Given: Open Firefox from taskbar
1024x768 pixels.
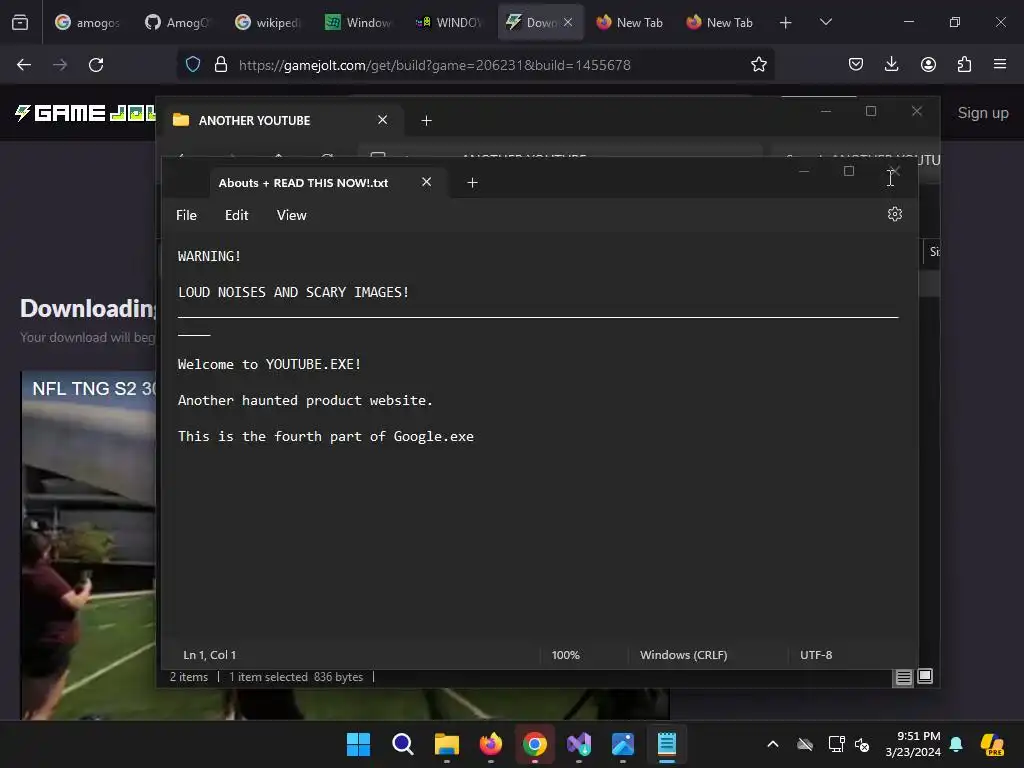Looking at the screenshot, I should [490, 744].
